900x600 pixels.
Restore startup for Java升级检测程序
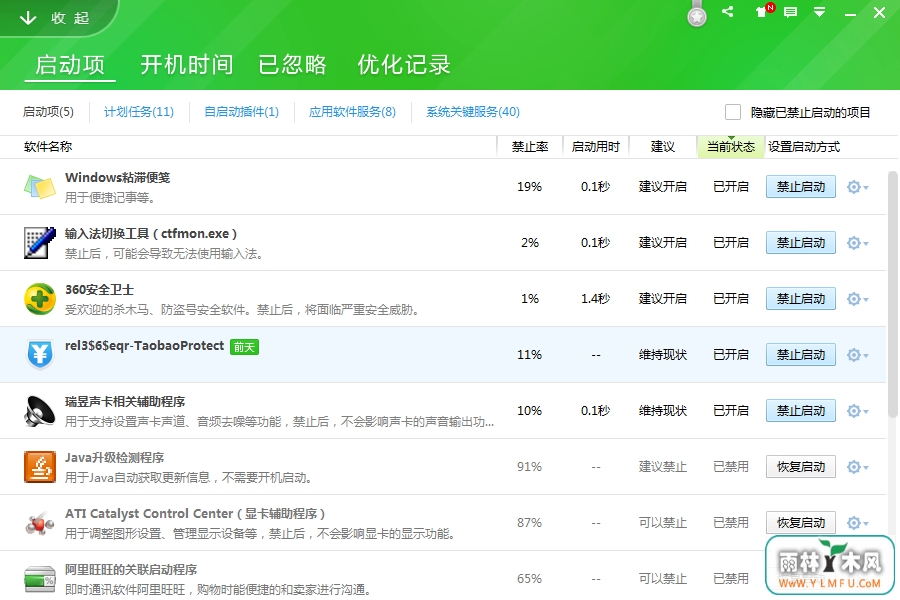pos(801,467)
